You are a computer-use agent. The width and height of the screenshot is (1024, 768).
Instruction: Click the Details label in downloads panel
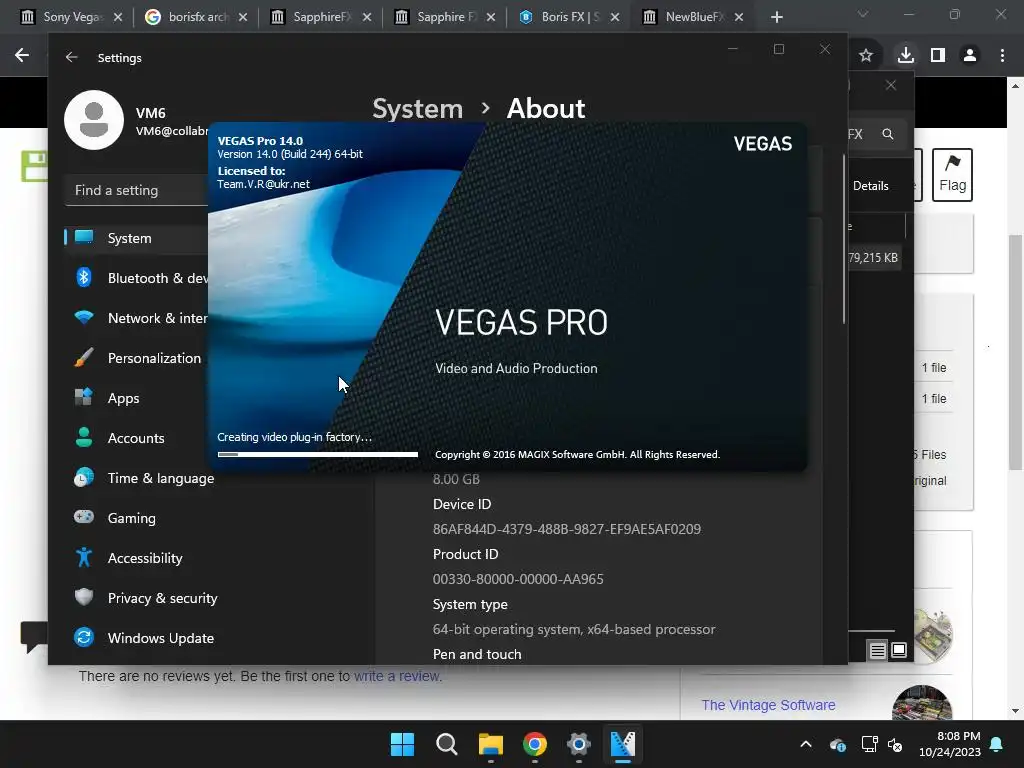coord(871,186)
